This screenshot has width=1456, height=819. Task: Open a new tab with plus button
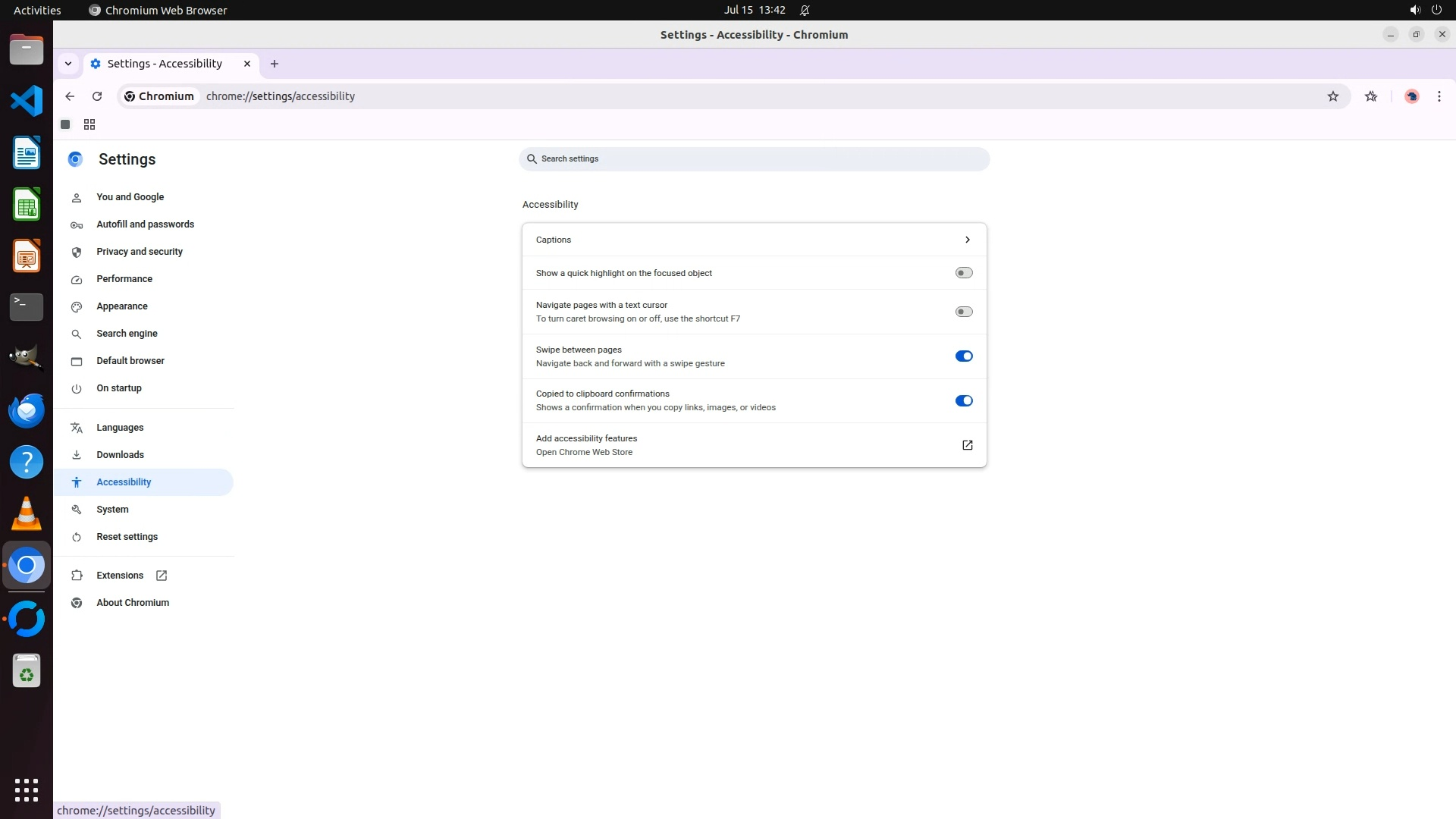[275, 64]
